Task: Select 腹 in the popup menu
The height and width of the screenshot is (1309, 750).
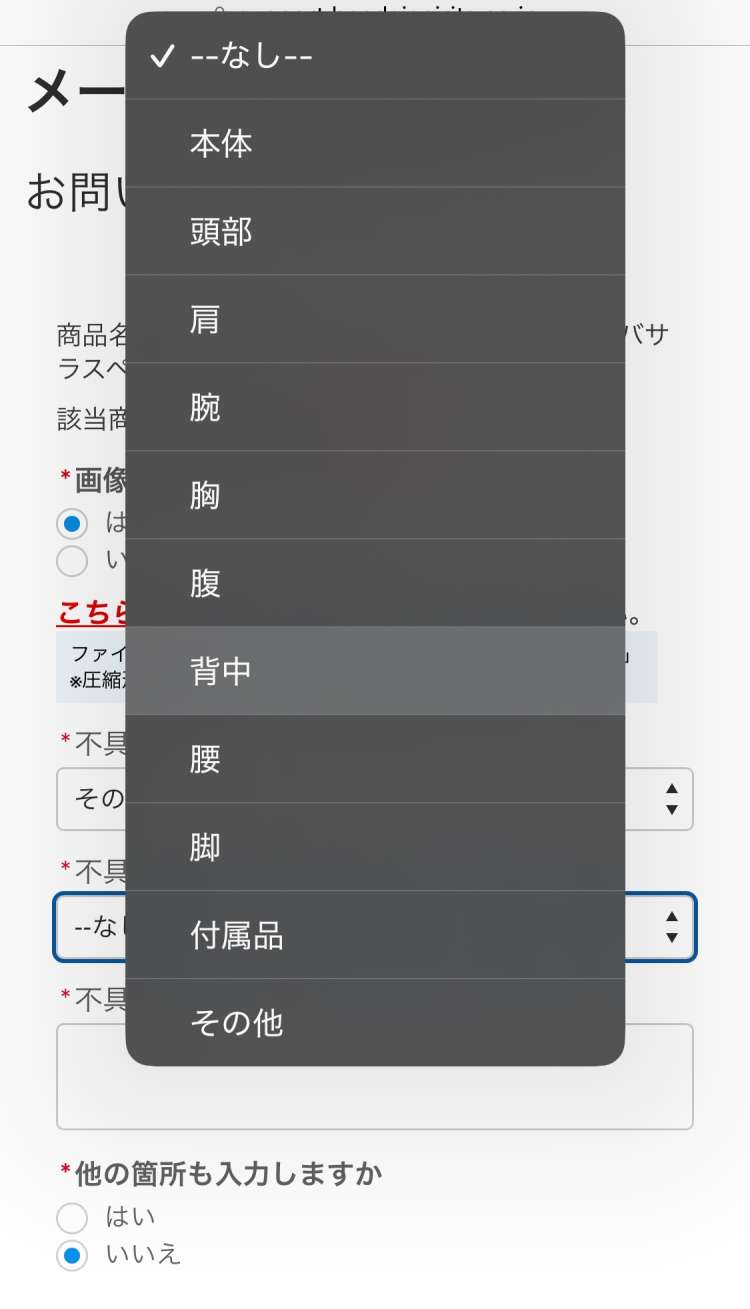Action: pos(375,583)
